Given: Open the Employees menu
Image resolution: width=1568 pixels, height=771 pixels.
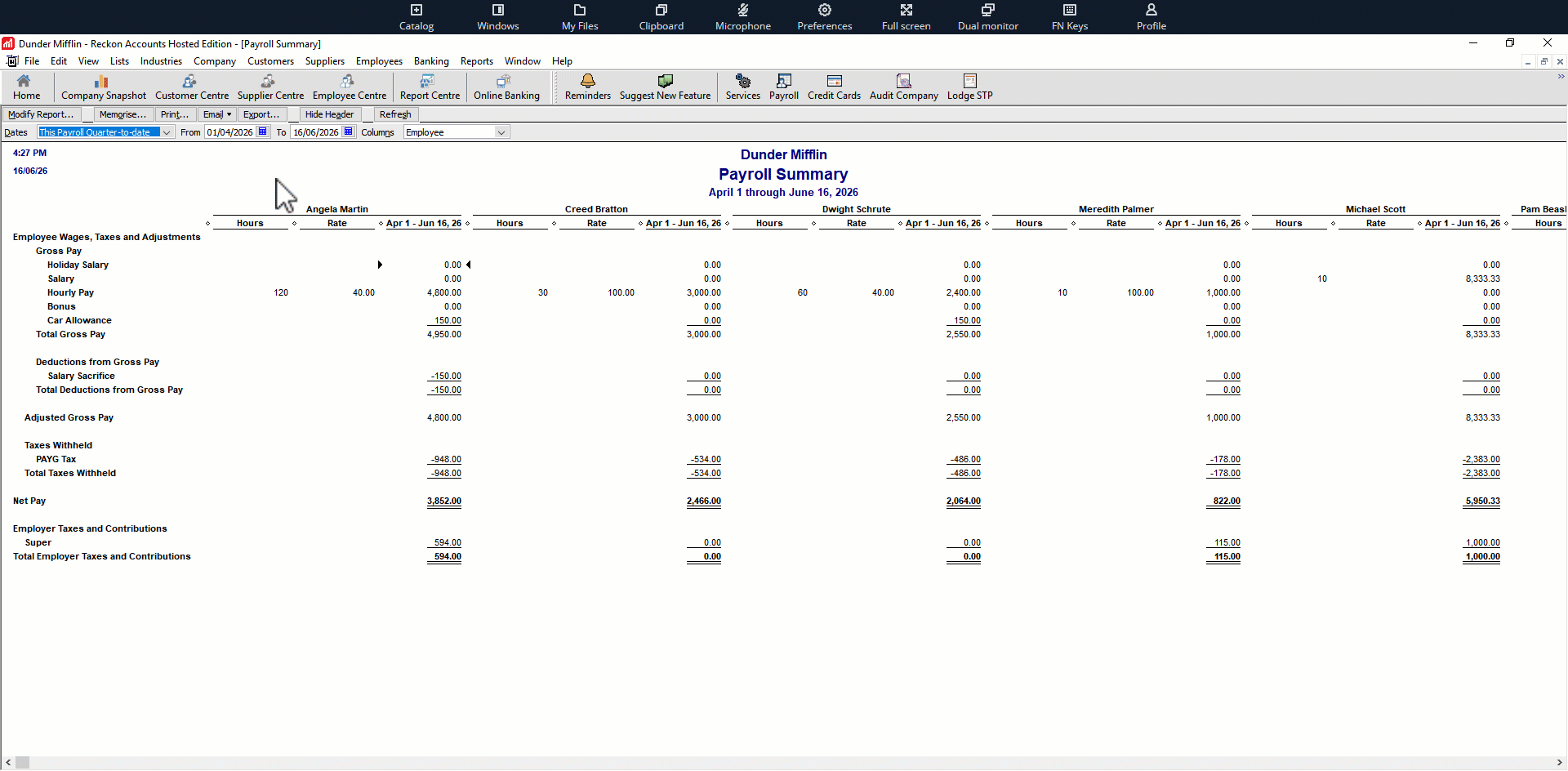Looking at the screenshot, I should (x=379, y=61).
